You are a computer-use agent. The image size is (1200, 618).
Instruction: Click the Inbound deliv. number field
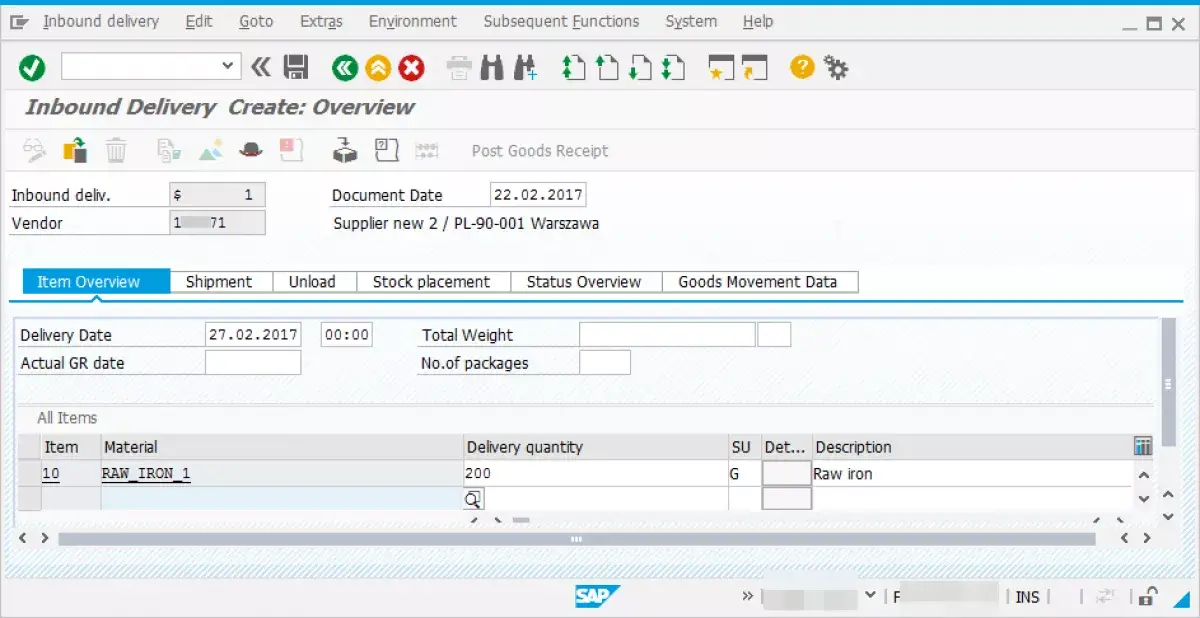(217, 195)
